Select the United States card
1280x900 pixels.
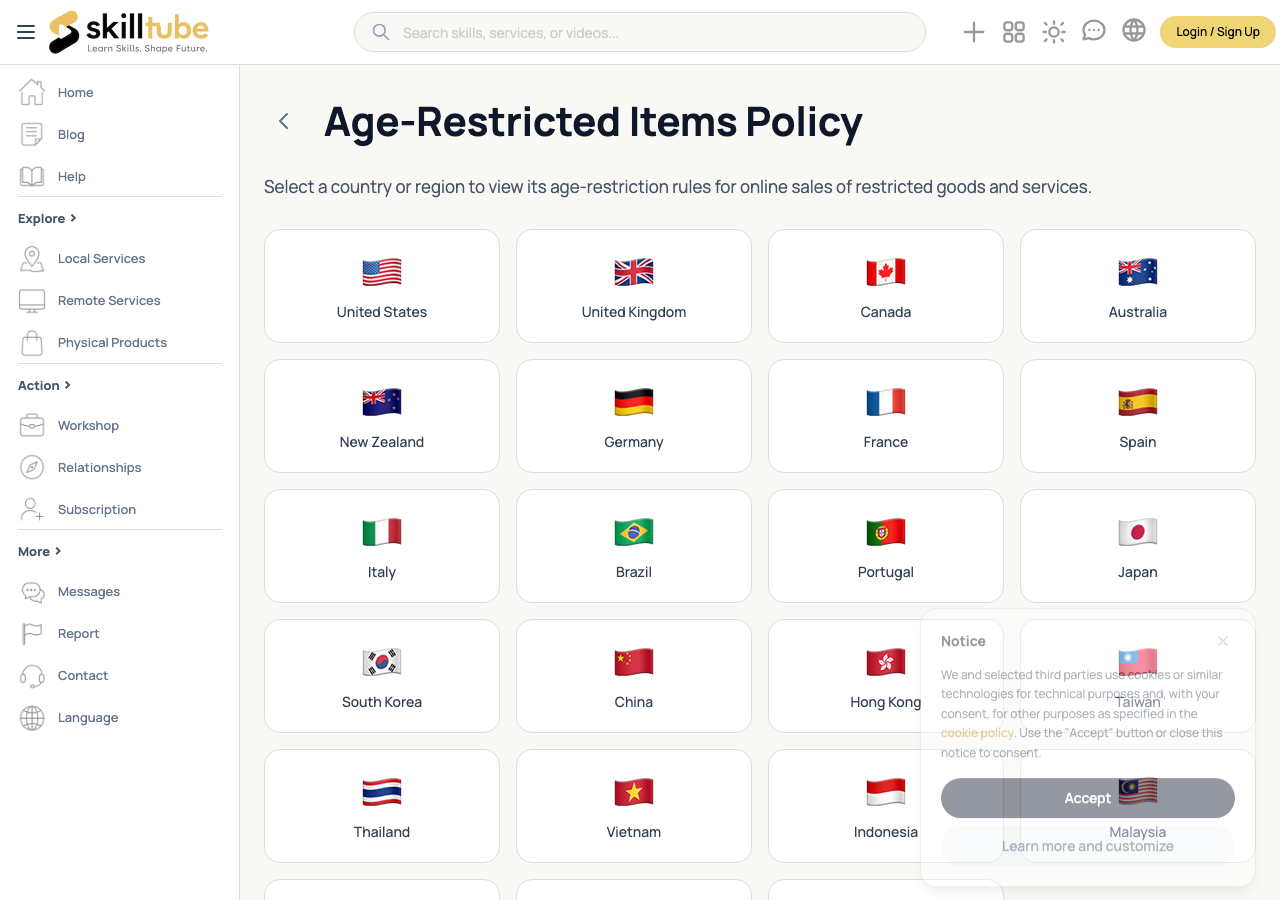pyautogui.click(x=382, y=286)
